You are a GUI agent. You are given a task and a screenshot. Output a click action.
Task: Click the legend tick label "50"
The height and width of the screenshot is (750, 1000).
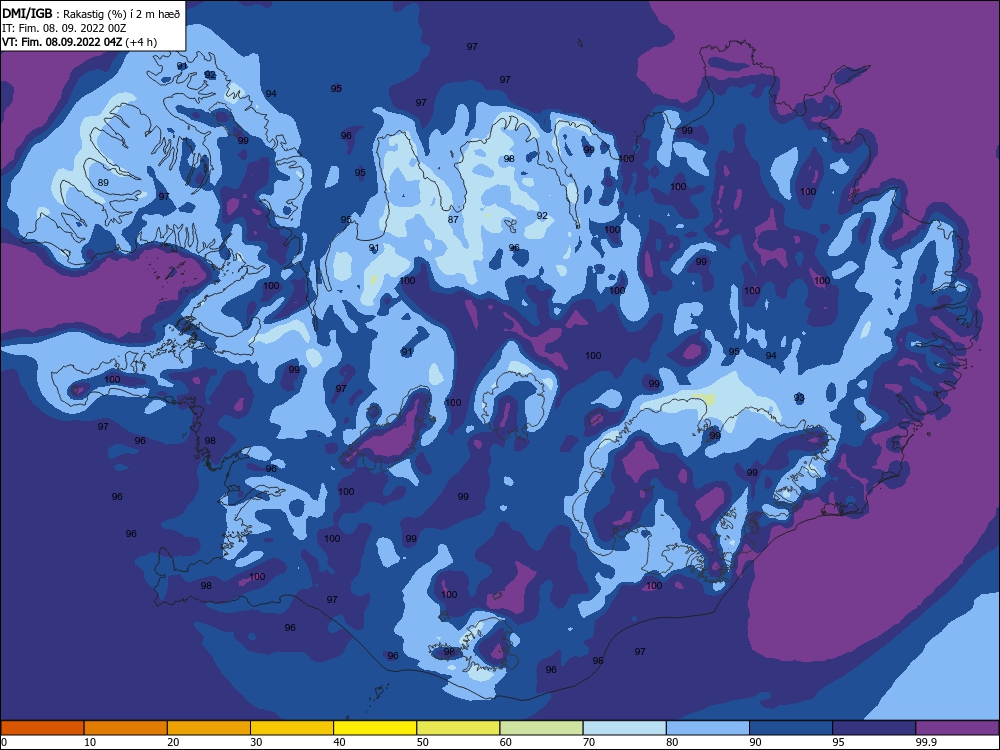422,742
